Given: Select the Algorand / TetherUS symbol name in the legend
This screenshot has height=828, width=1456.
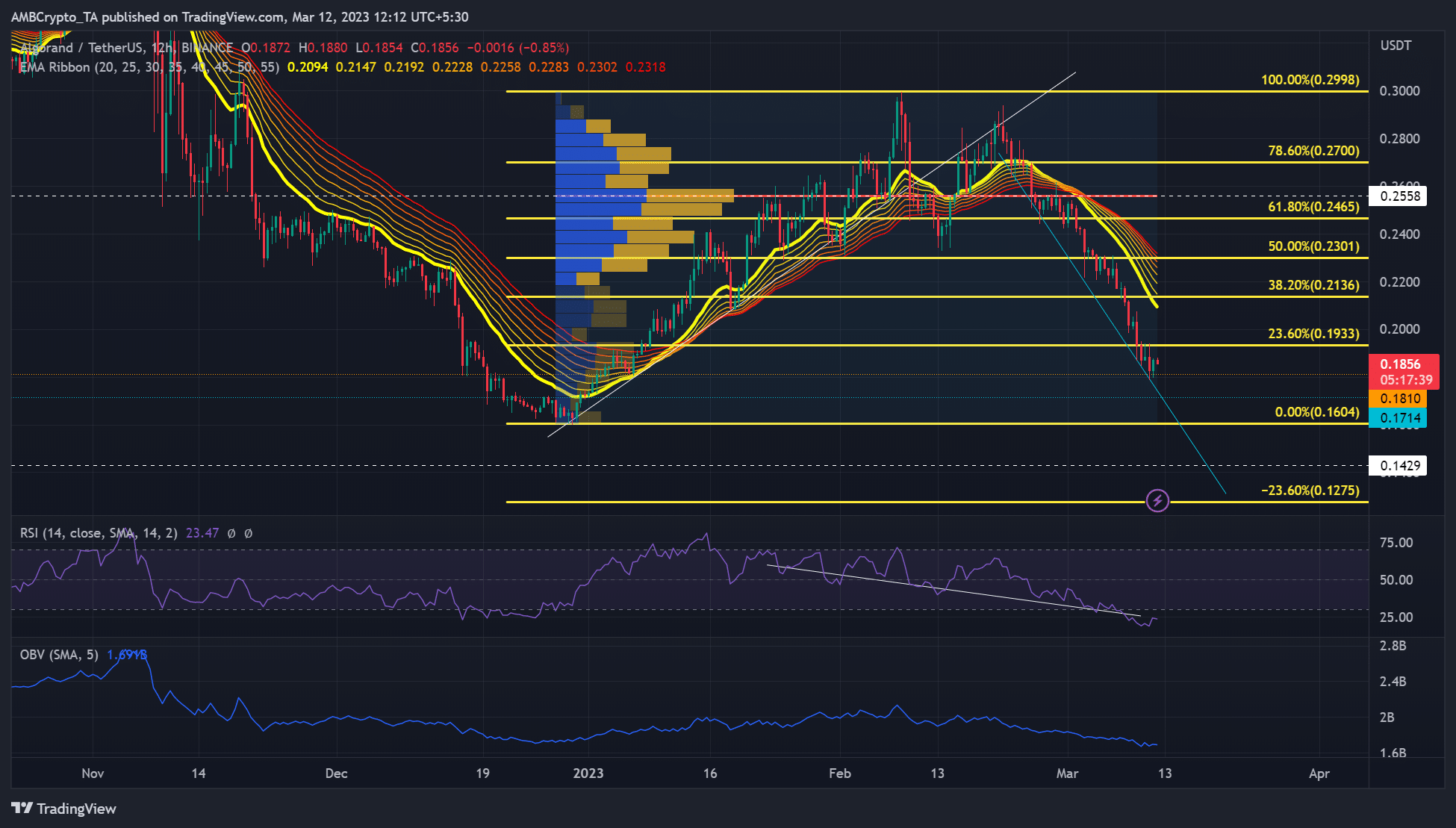Looking at the screenshot, I should [82, 47].
